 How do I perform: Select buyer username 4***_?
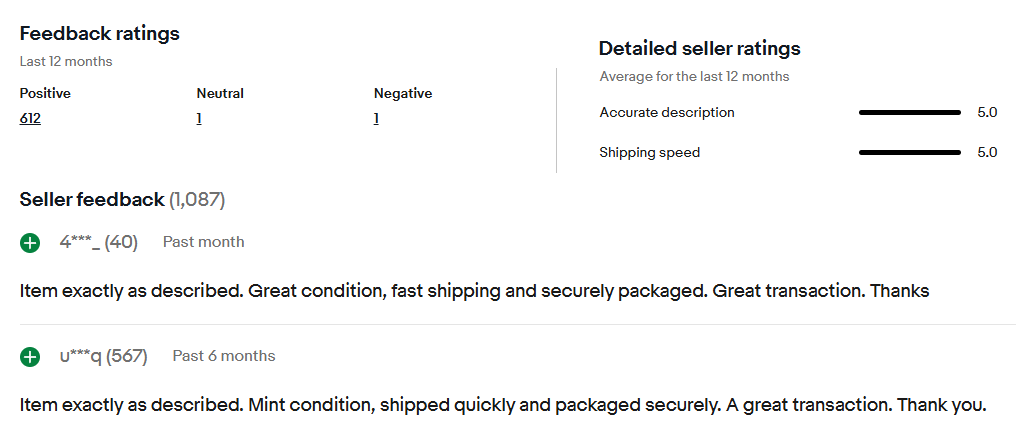click(x=79, y=242)
